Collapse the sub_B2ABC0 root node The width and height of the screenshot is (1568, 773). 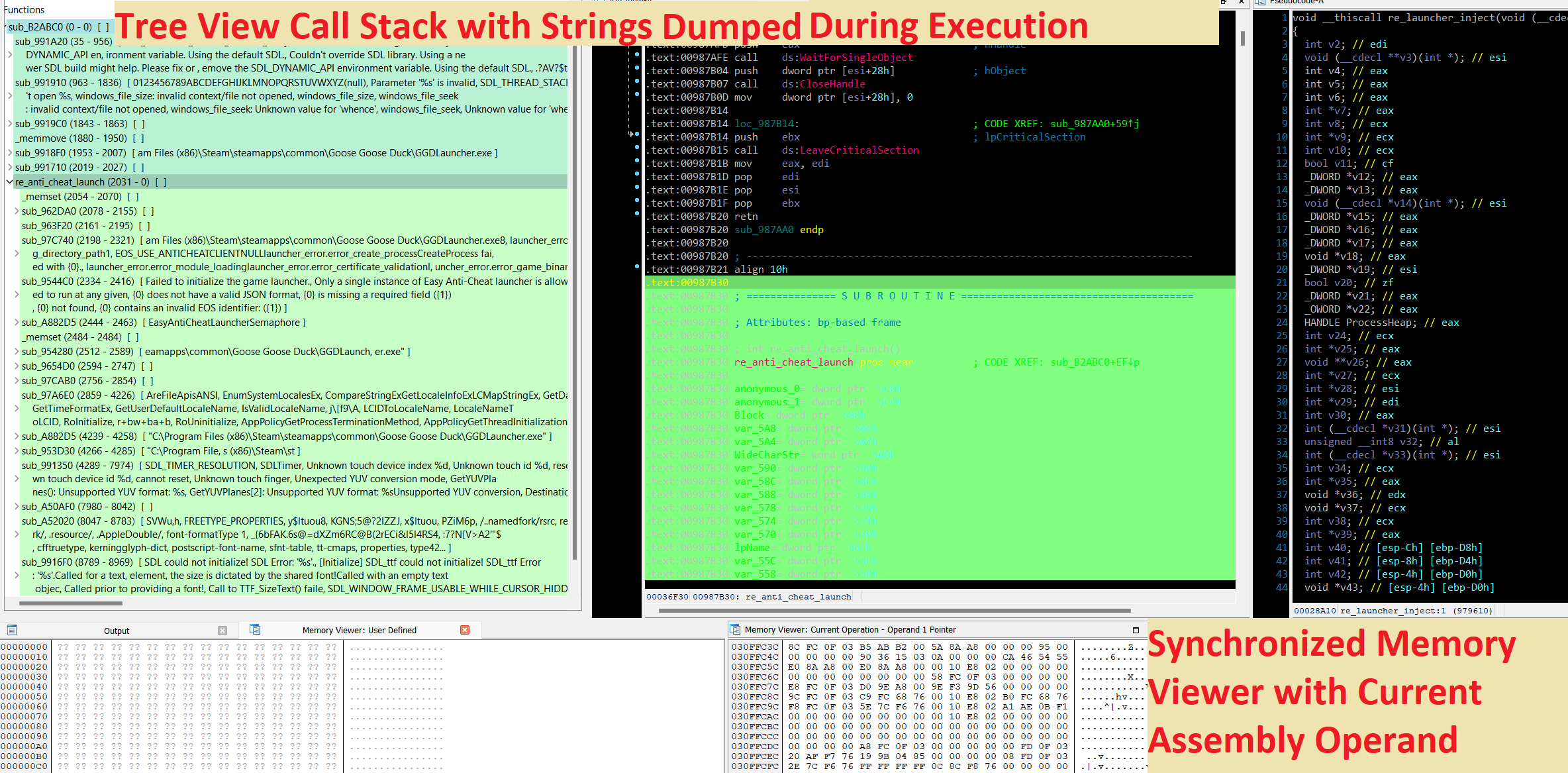pos(6,27)
